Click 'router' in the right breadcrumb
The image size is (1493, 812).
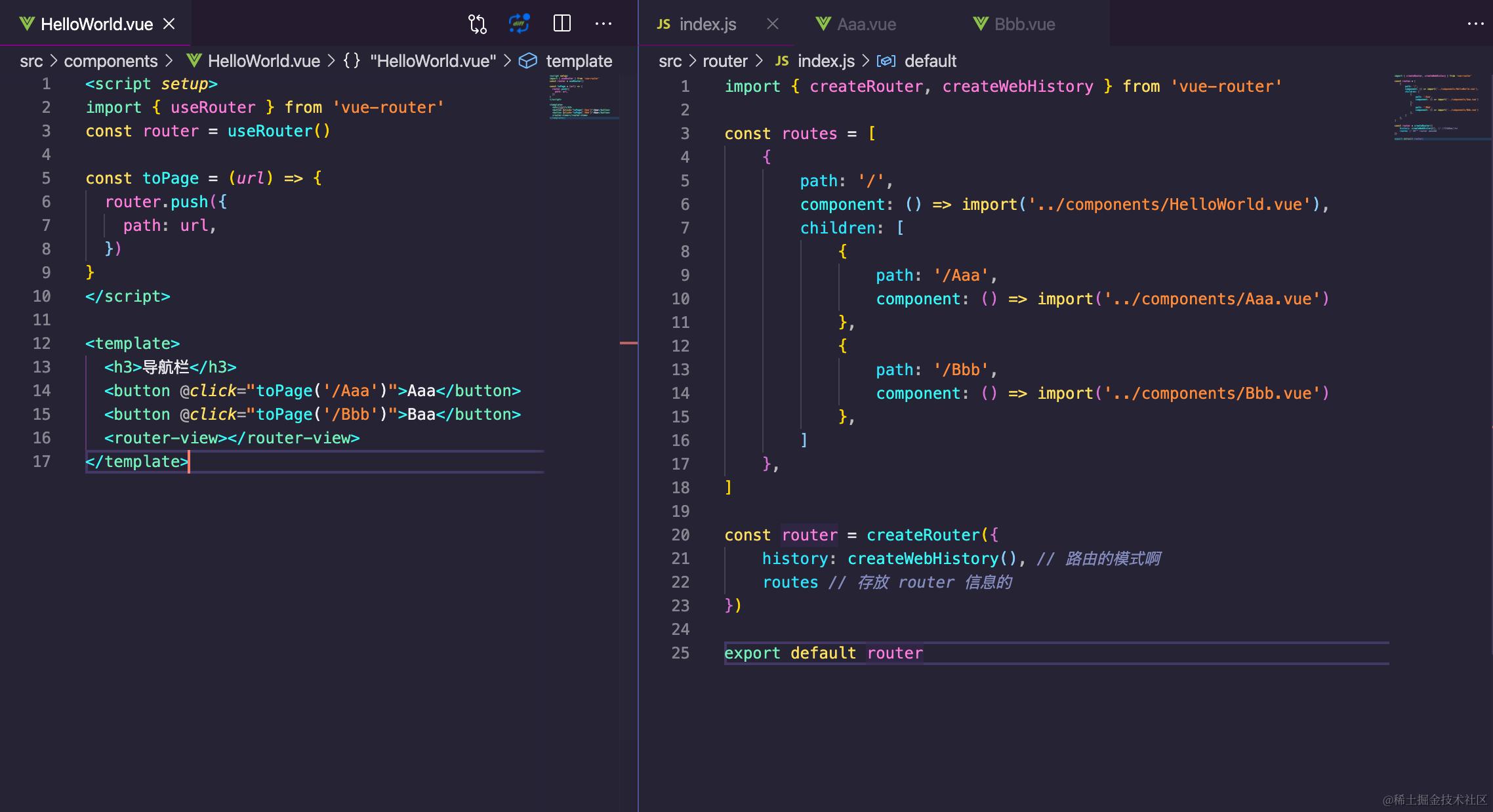(x=725, y=61)
